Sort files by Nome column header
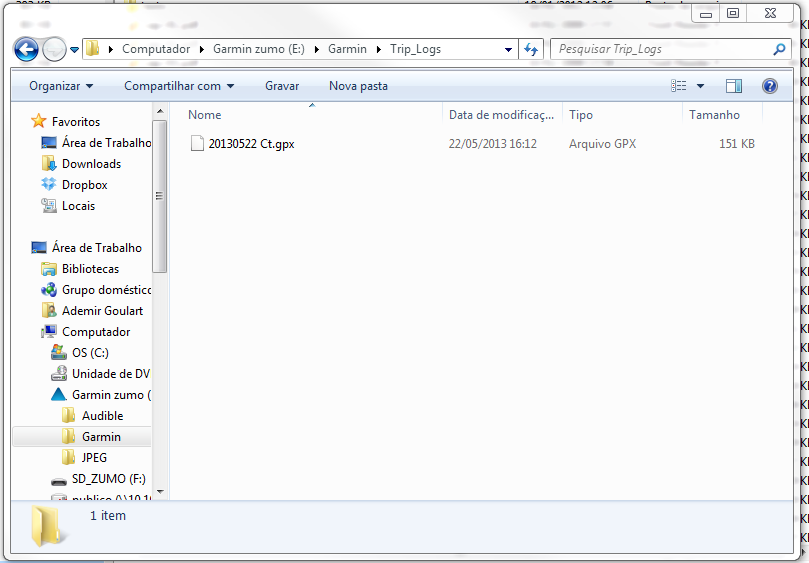 pos(205,115)
